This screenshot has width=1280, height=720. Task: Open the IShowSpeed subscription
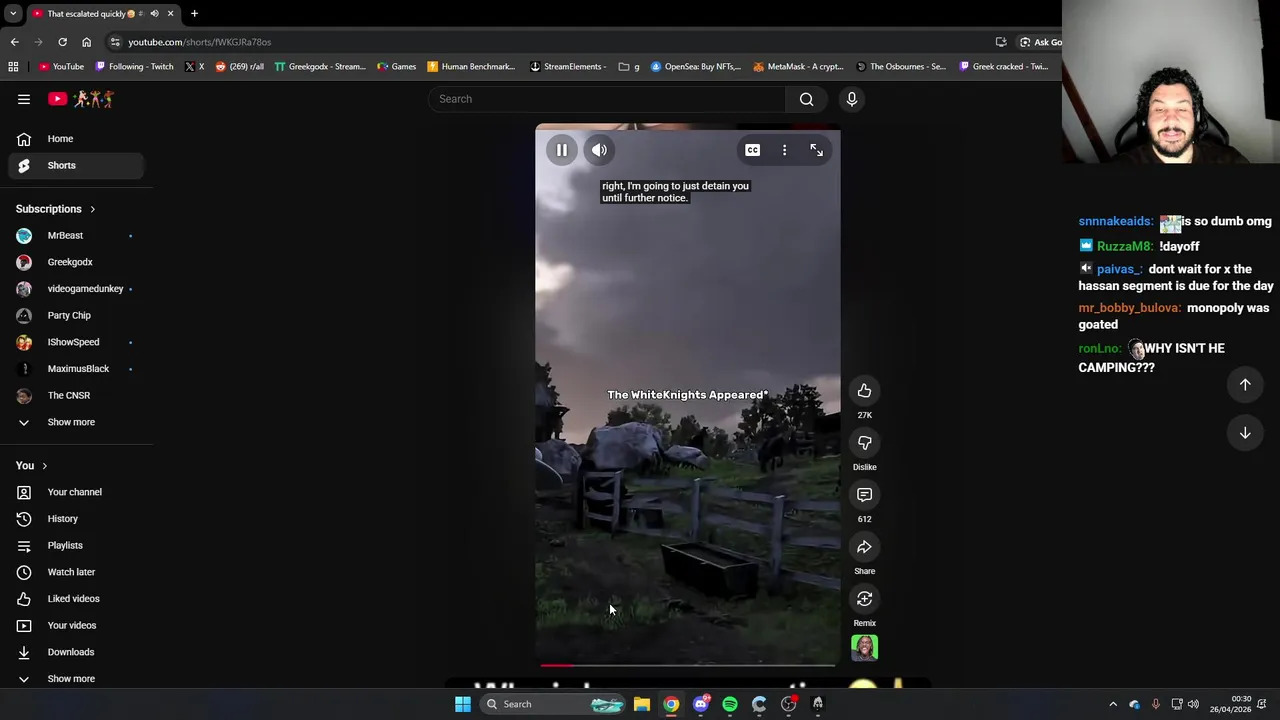(76, 342)
